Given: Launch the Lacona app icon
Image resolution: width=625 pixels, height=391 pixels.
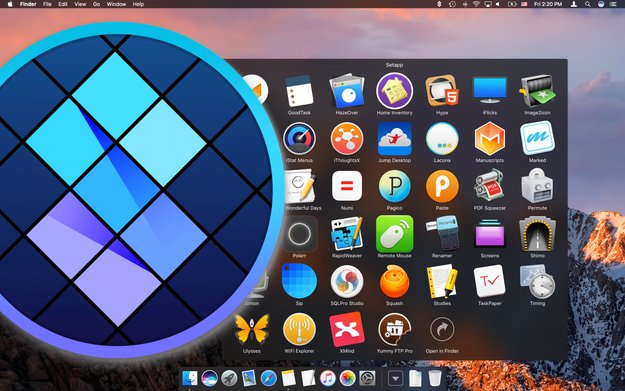Looking at the screenshot, I should pyautogui.click(x=442, y=139).
